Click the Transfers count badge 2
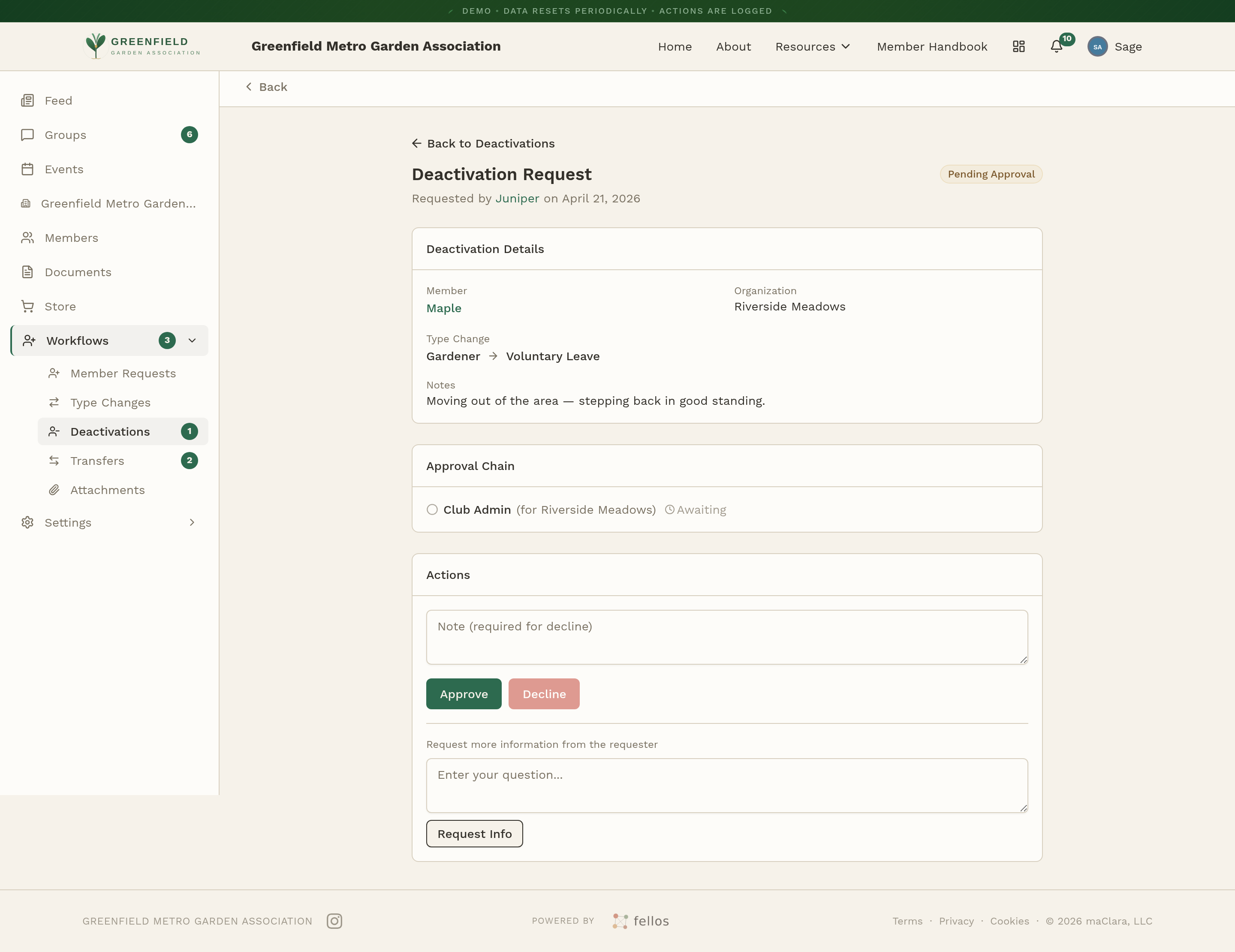 point(190,461)
